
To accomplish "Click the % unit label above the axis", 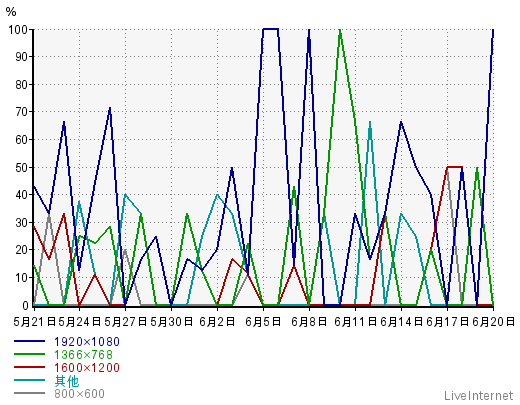I will (11, 12).
